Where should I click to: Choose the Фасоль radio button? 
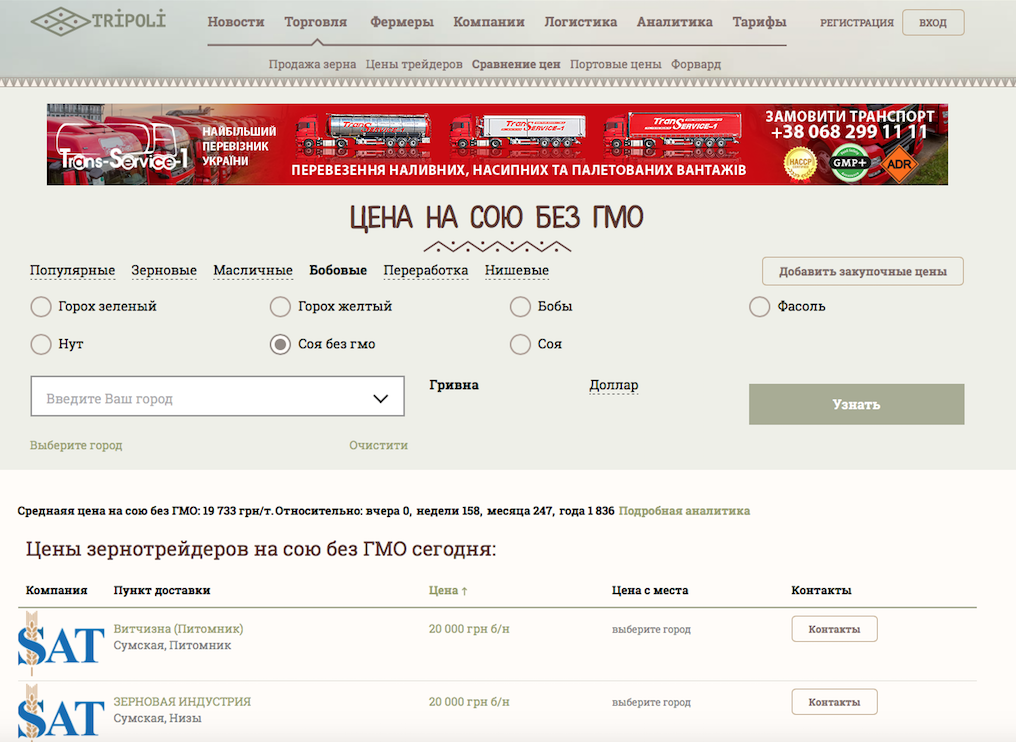[759, 307]
